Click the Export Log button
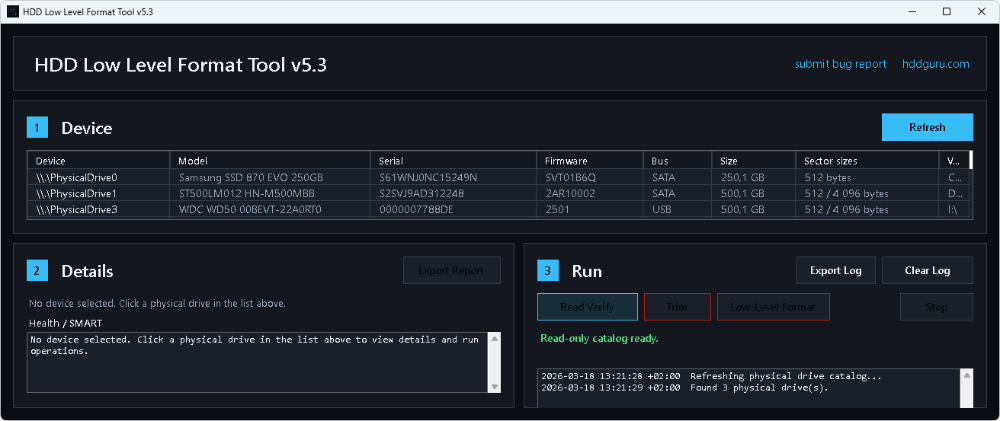1000x421 pixels. click(x=835, y=270)
